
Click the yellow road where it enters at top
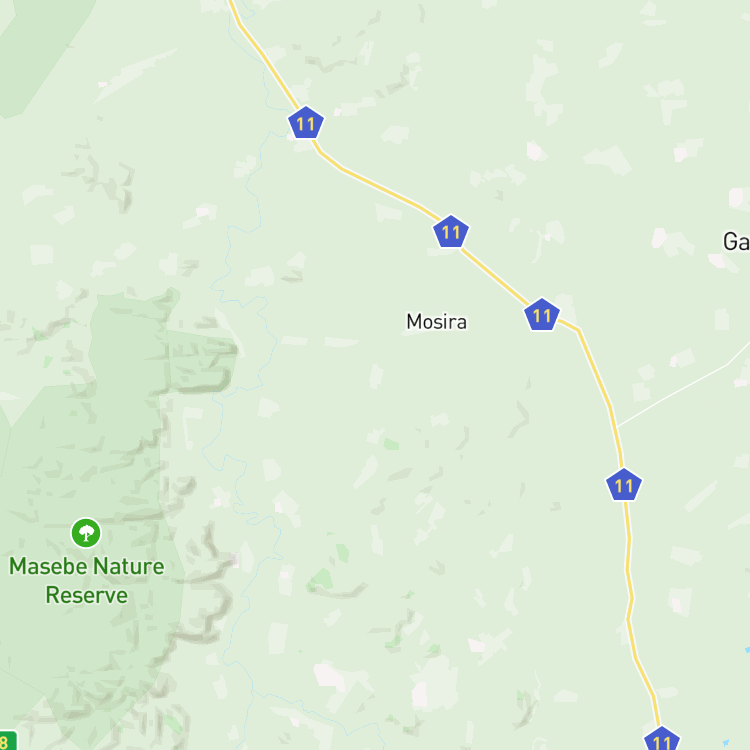[232, 4]
